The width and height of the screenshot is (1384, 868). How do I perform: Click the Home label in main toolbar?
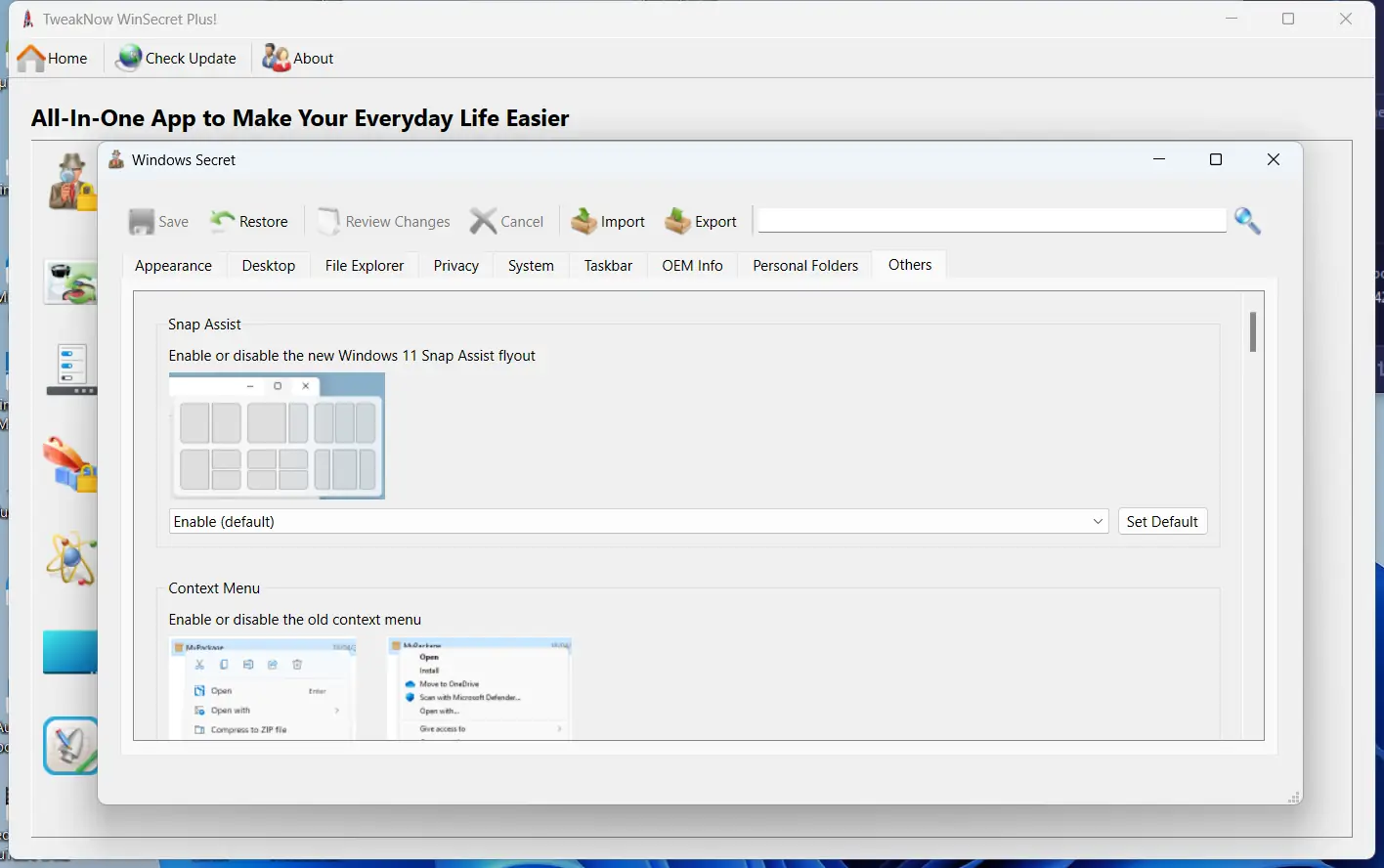pyautogui.click(x=67, y=59)
